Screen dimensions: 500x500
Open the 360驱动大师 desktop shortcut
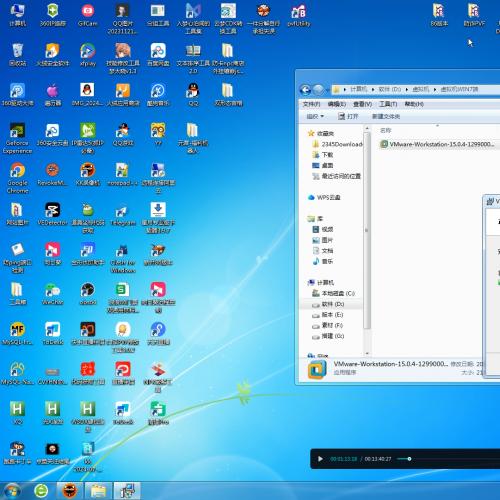click(x=17, y=95)
